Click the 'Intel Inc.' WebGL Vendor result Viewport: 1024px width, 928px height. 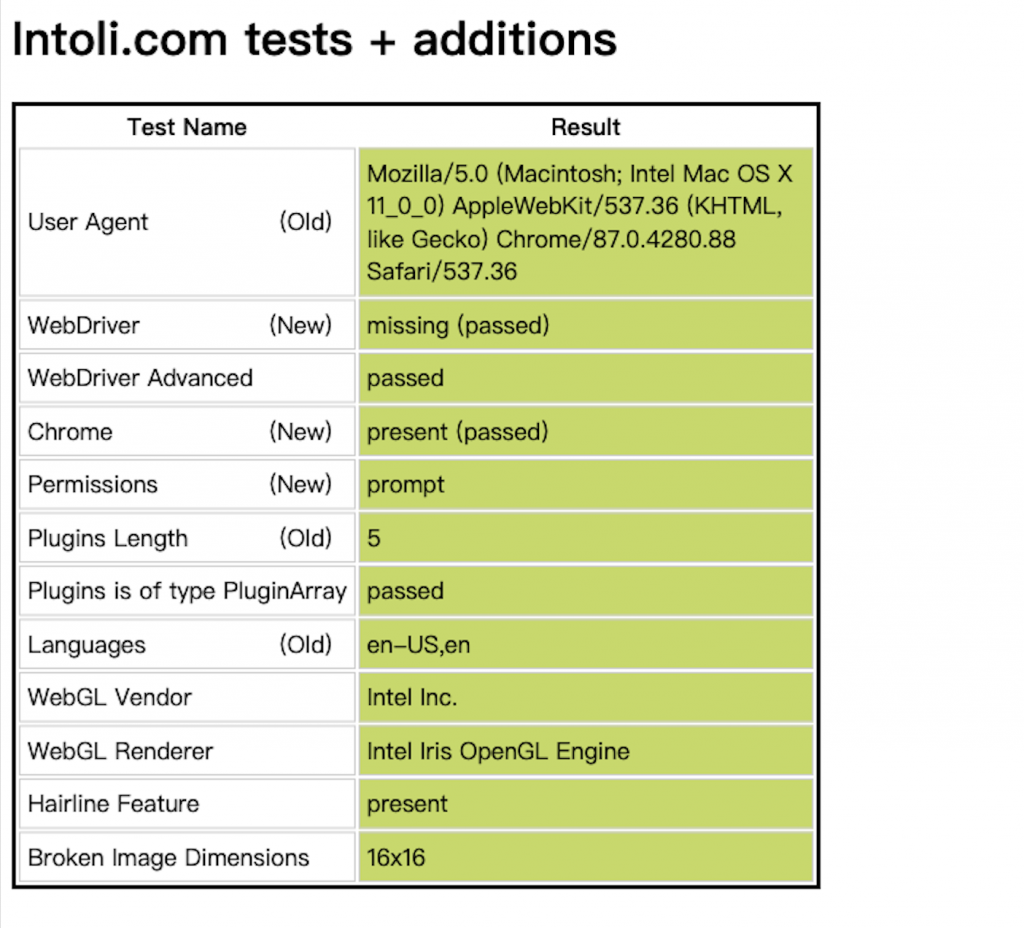[x=412, y=698]
